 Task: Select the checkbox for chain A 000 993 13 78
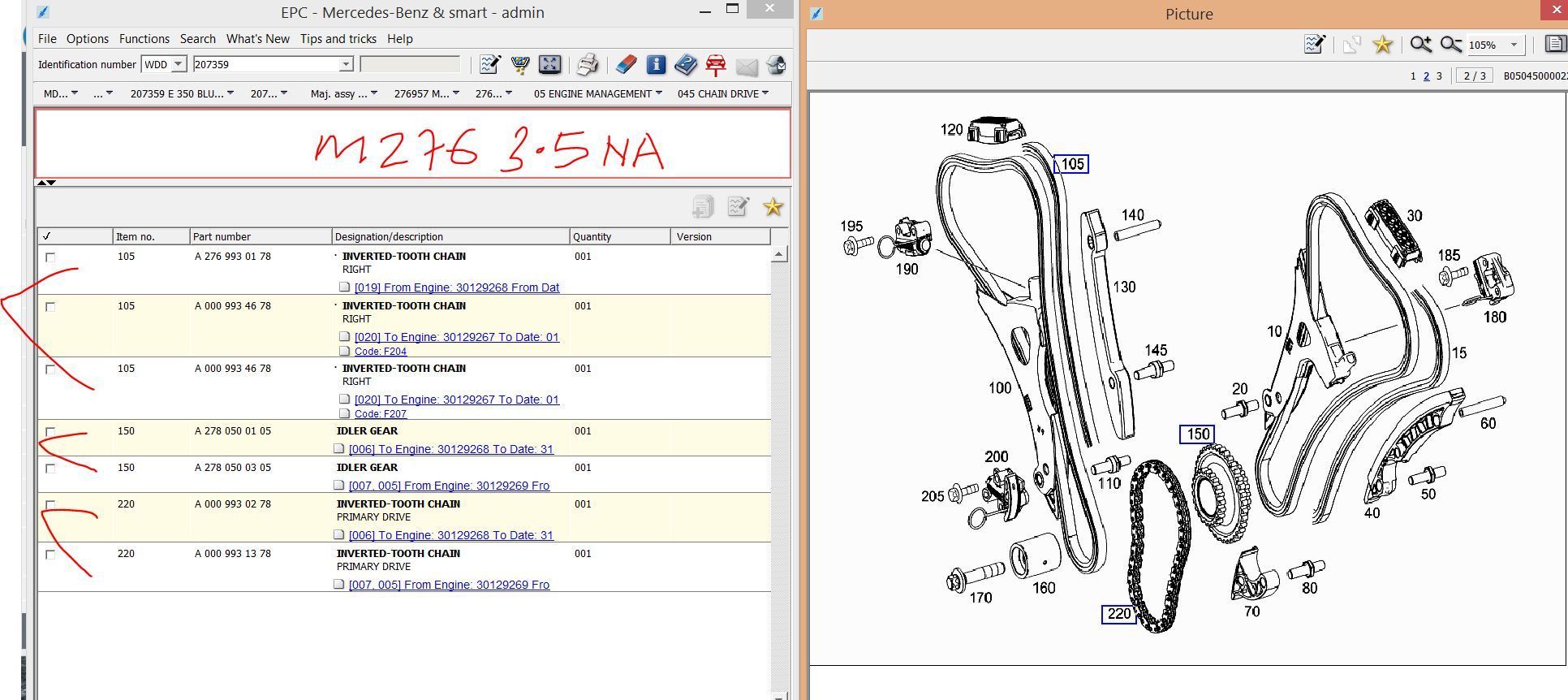coord(50,555)
